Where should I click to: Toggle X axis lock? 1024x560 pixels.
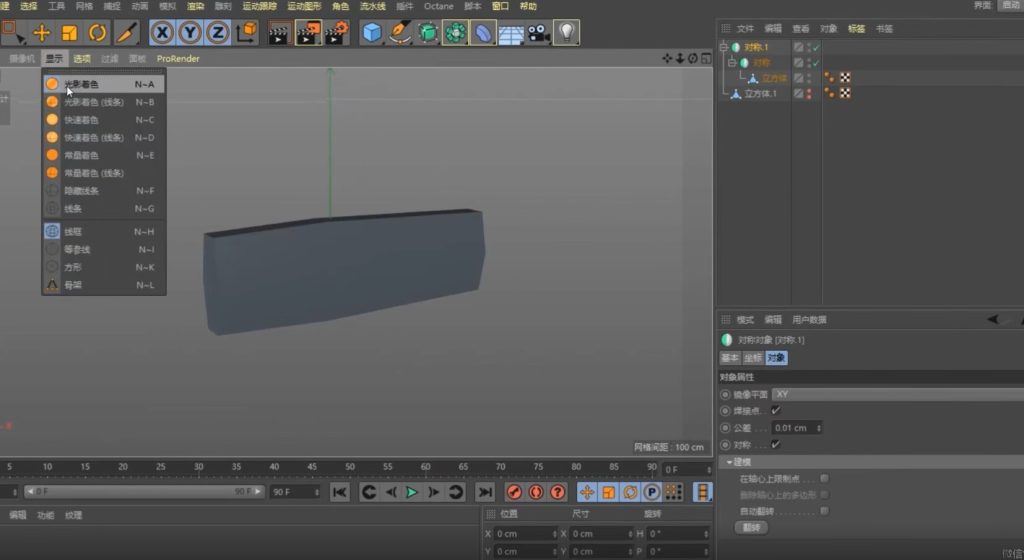pyautogui.click(x=162, y=32)
